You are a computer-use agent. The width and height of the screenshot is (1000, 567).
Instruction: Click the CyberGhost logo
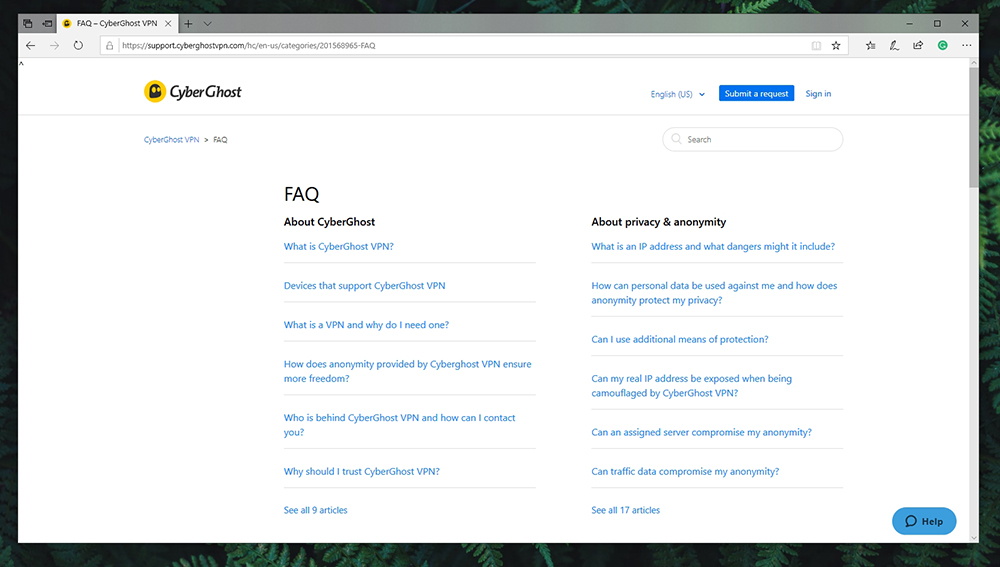coord(193,92)
